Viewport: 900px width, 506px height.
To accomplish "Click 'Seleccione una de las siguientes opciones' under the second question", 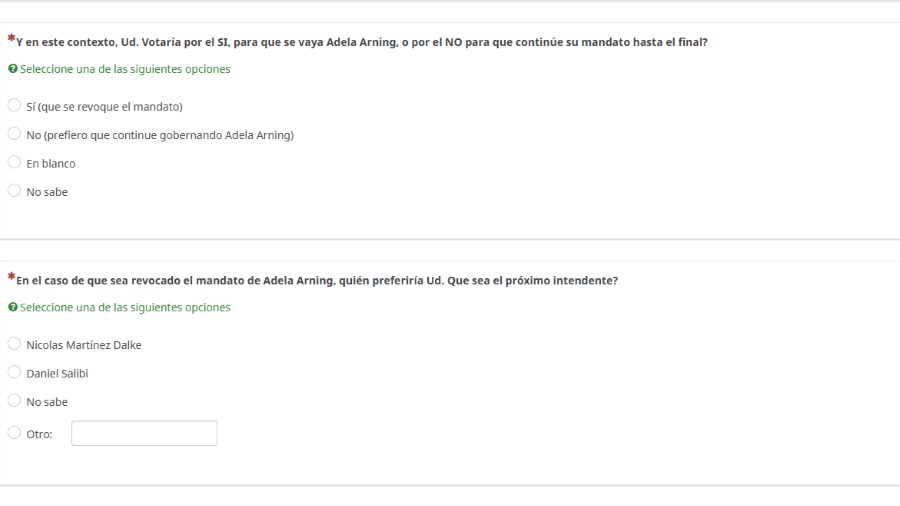I will (x=125, y=307).
